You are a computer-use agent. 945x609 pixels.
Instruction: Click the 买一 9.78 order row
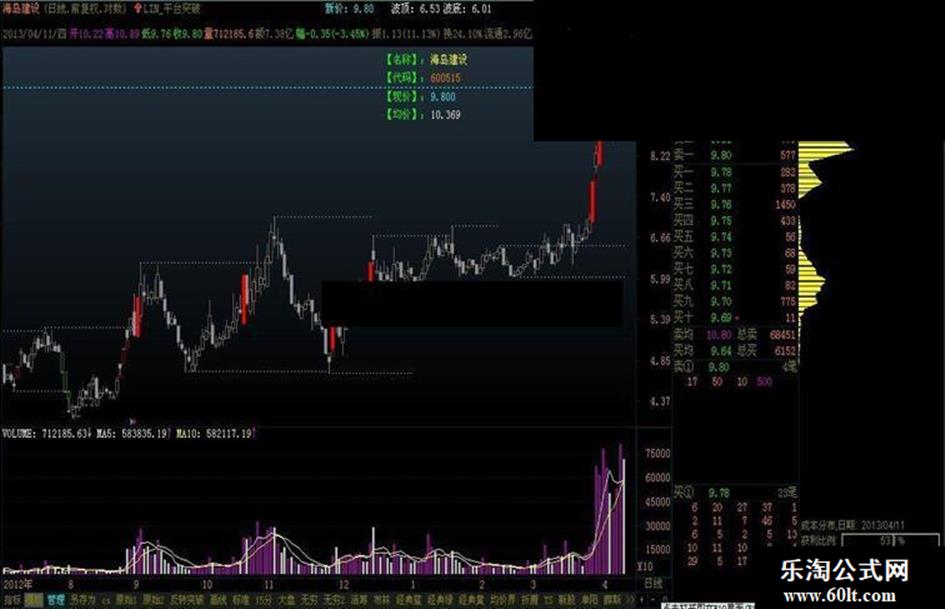[x=735, y=172]
